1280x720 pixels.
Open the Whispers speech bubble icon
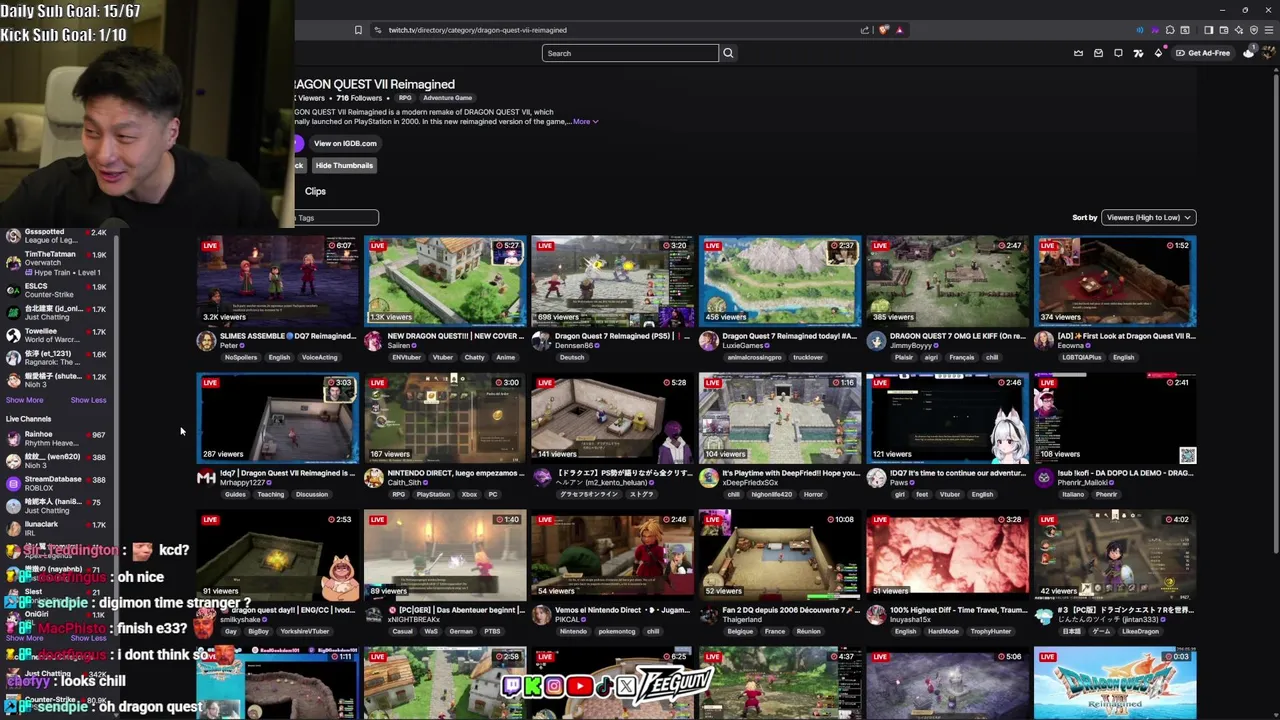point(1118,53)
